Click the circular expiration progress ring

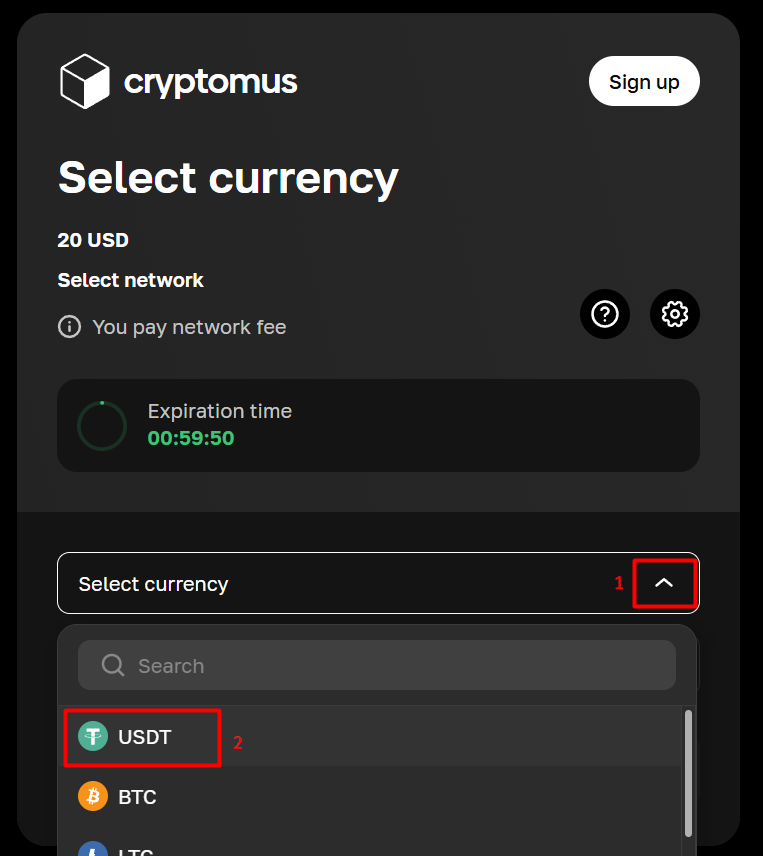[102, 426]
